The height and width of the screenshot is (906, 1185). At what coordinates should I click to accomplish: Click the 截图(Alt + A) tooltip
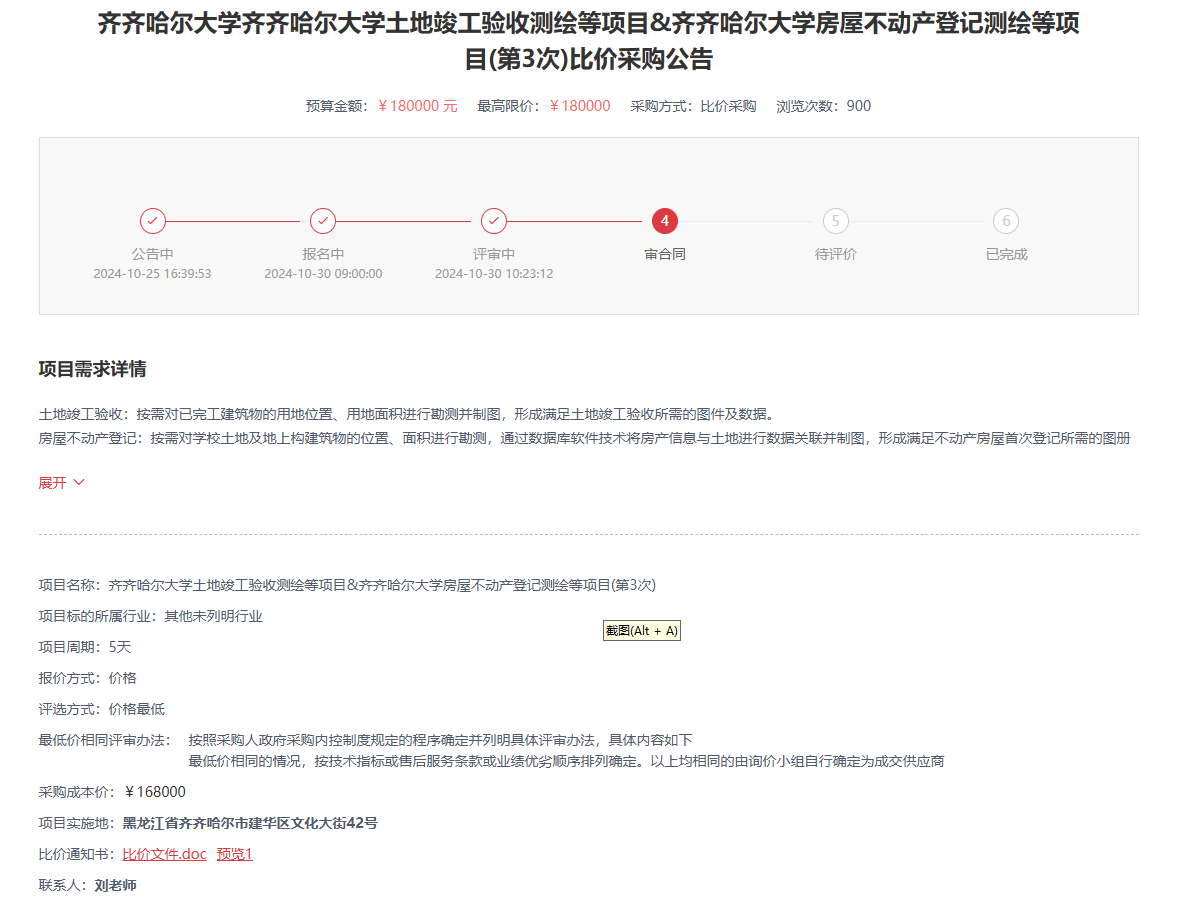point(642,631)
